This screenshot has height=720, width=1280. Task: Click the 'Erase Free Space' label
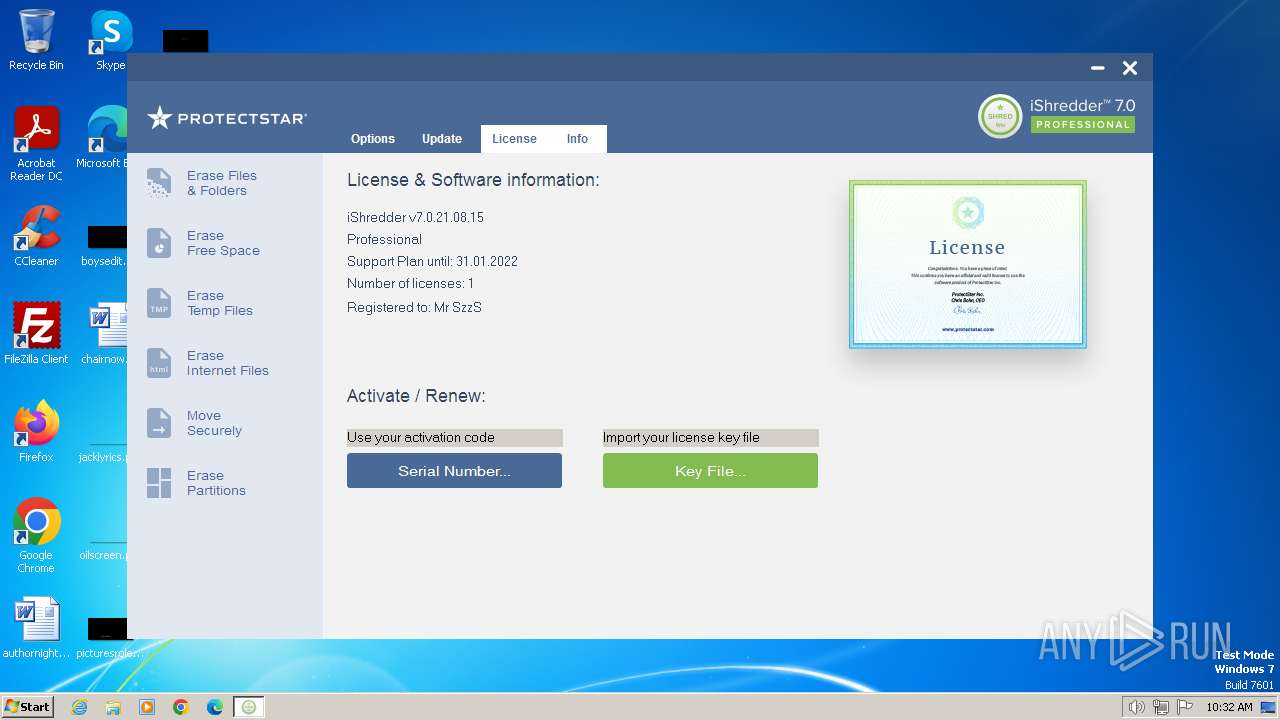coord(223,243)
